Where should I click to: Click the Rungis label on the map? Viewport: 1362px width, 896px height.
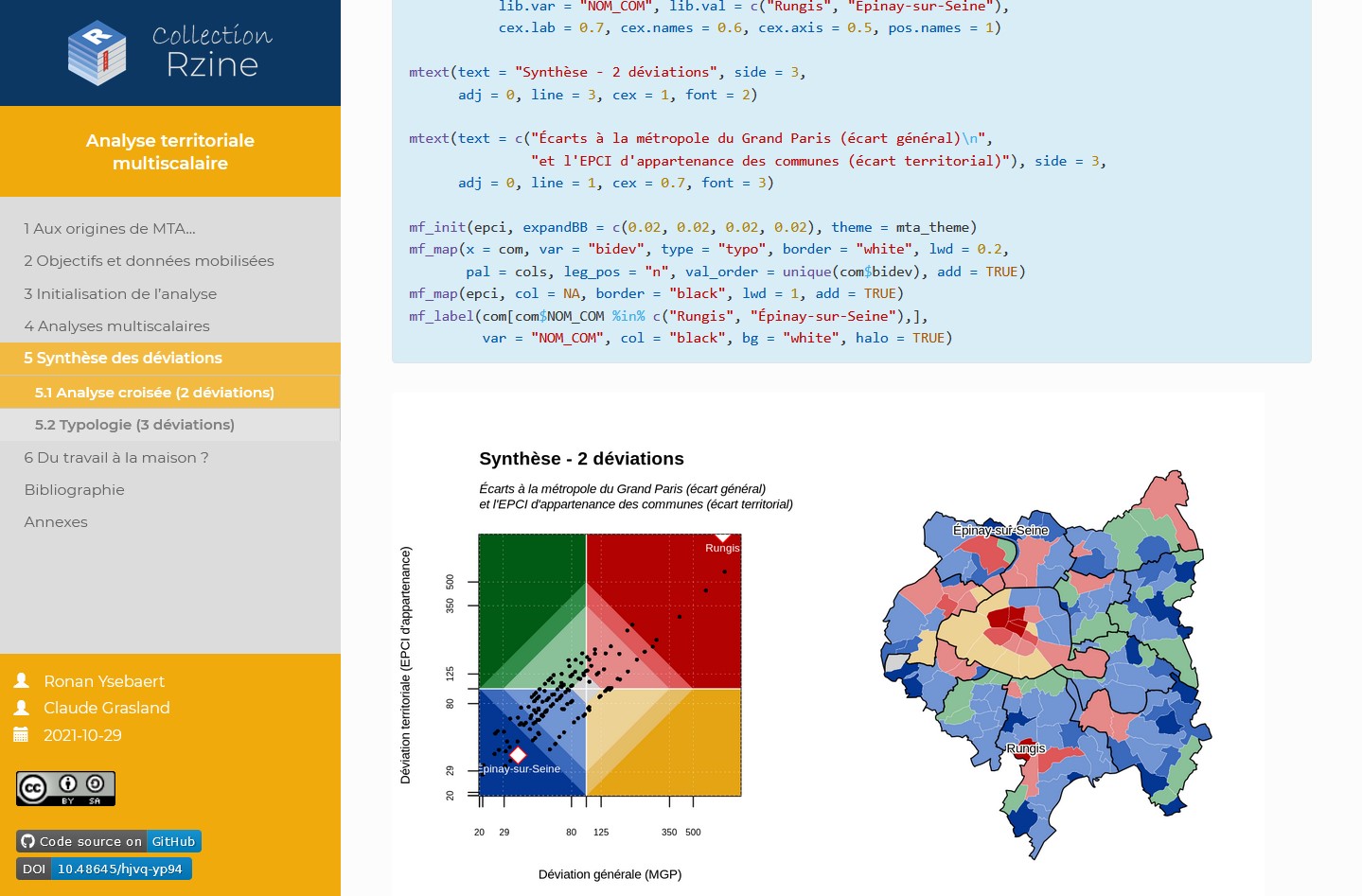pyautogui.click(x=1025, y=748)
